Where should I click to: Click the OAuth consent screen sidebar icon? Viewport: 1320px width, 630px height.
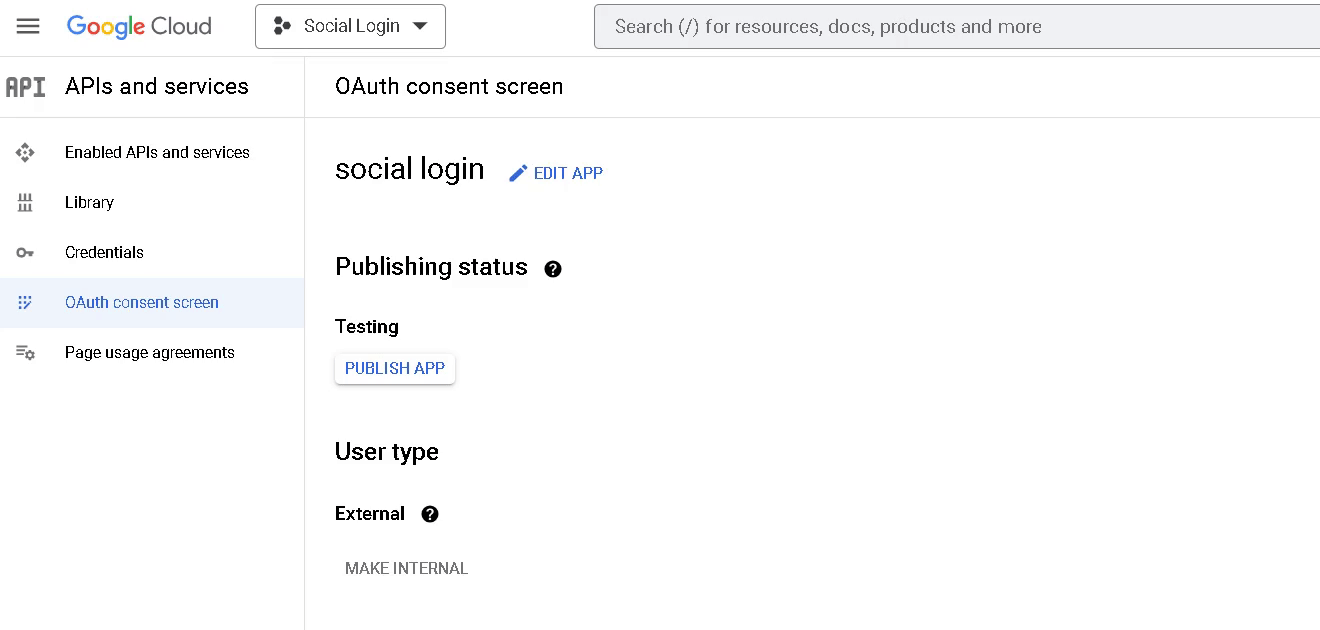point(25,302)
